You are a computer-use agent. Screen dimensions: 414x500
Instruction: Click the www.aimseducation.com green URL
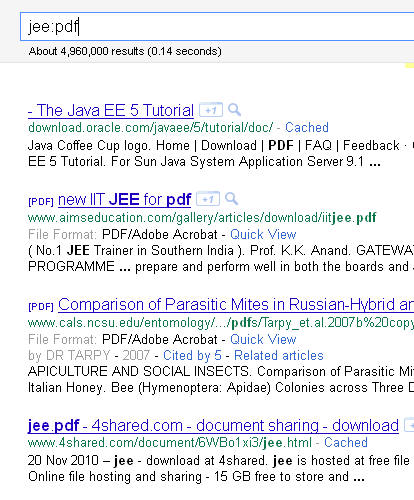coord(202,218)
